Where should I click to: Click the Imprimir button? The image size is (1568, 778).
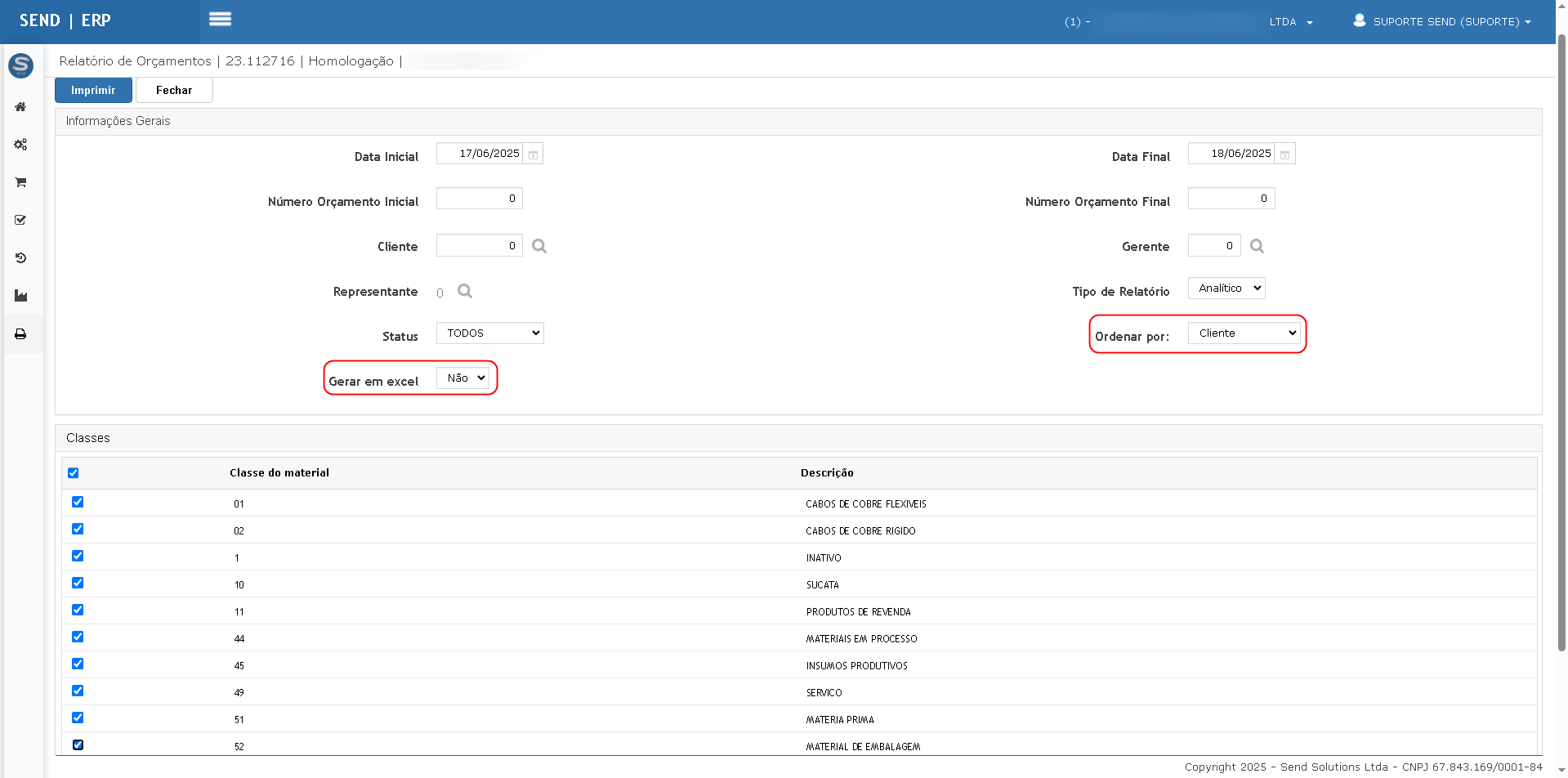pos(93,90)
